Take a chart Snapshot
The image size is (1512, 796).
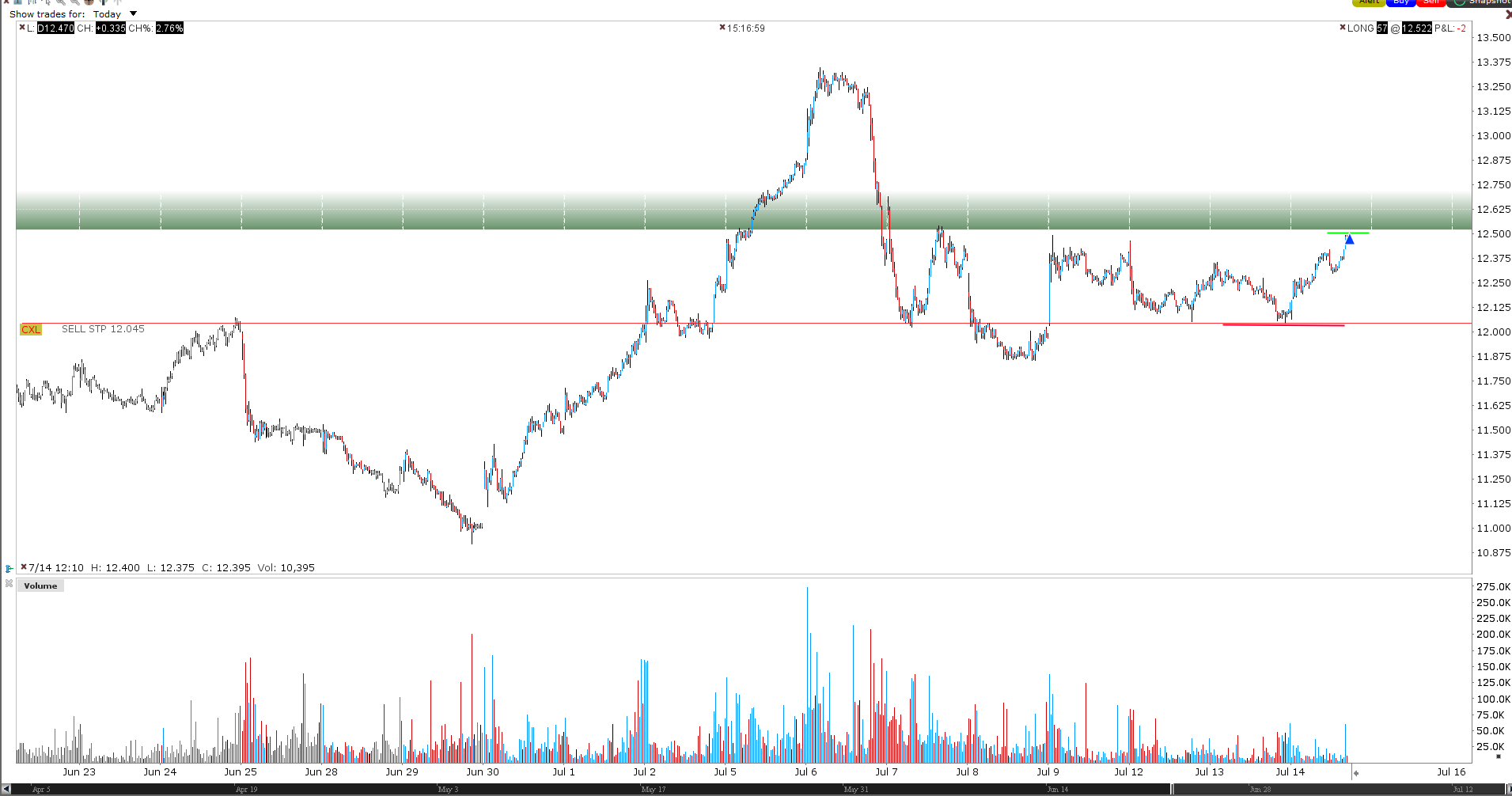pyautogui.click(x=1480, y=2)
